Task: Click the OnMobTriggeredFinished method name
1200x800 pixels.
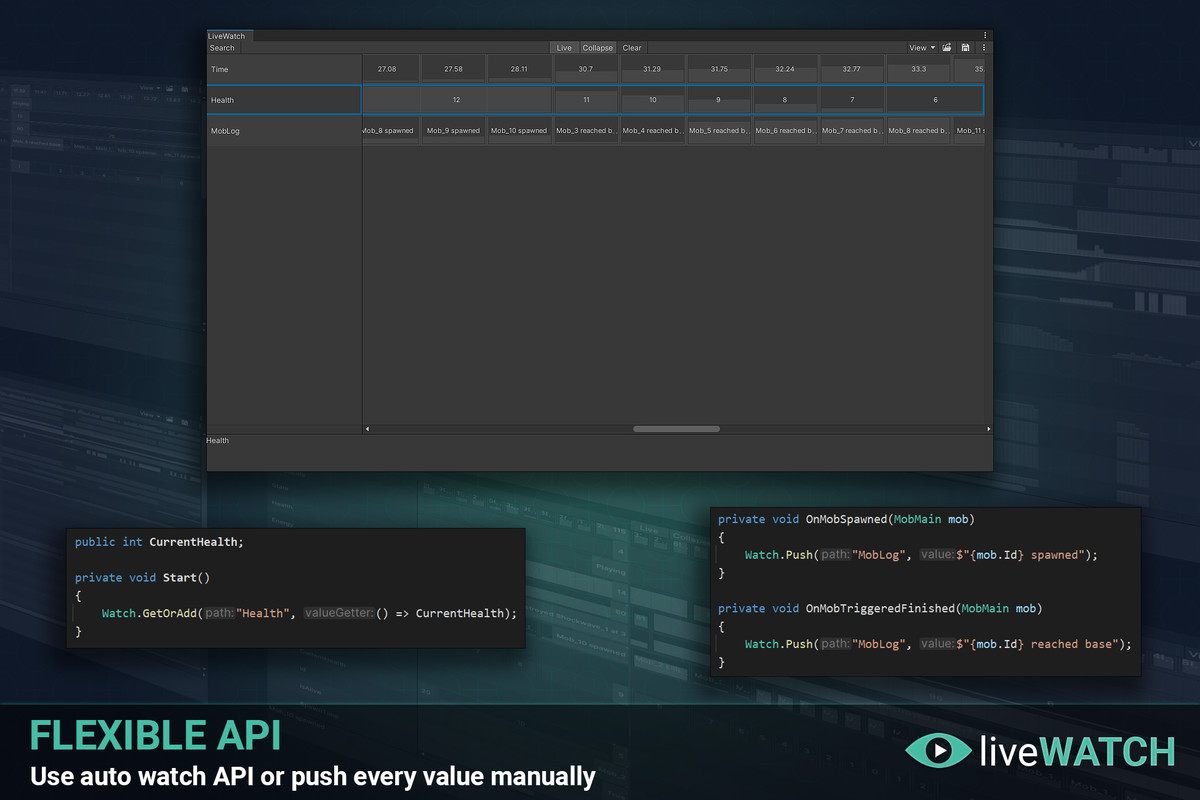Action: click(880, 608)
